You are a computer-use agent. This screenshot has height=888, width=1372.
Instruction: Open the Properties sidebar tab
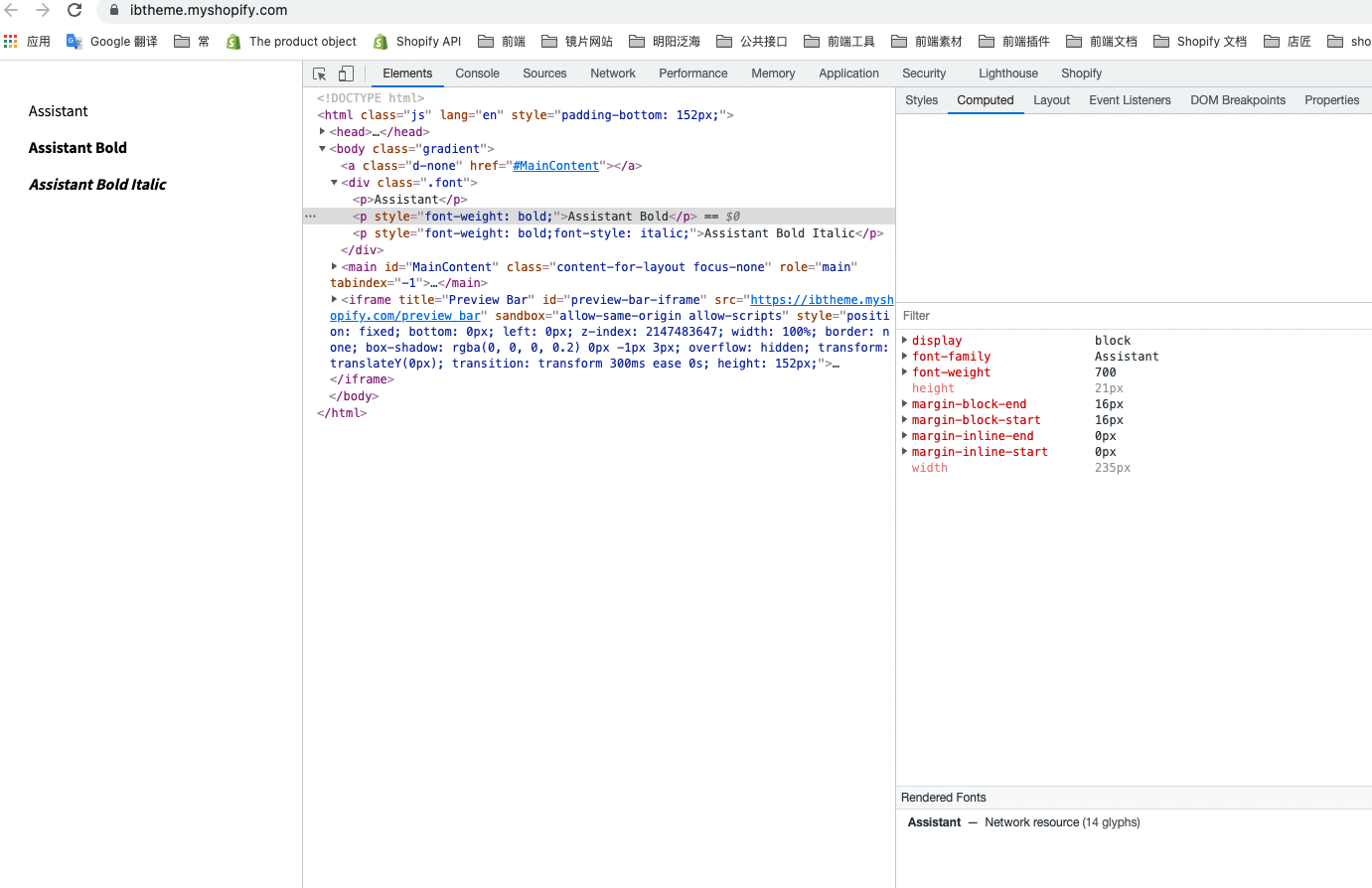[x=1331, y=100]
